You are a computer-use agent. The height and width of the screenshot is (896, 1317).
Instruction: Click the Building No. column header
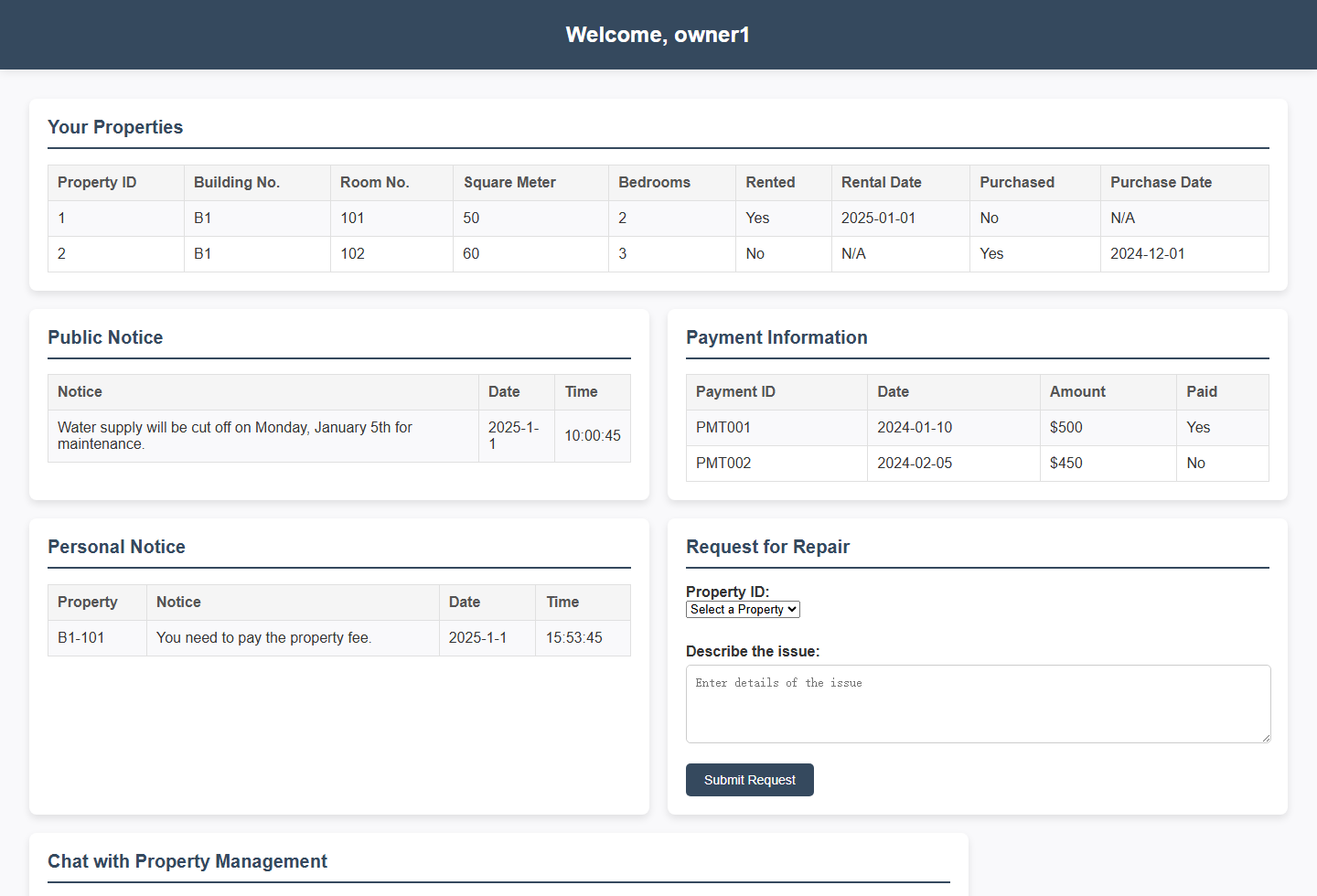257,183
